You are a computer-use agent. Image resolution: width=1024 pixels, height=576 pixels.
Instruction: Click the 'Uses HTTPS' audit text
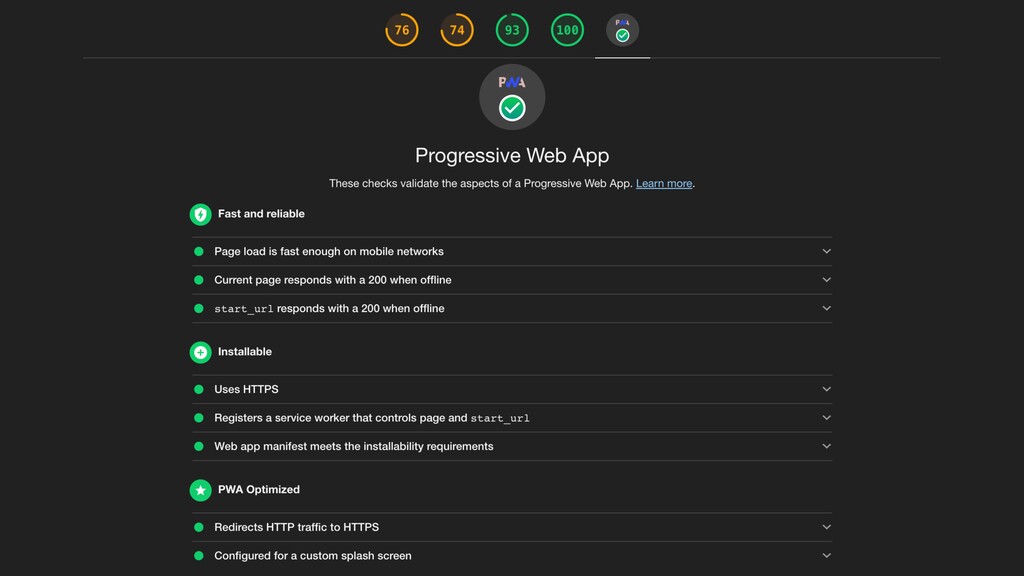click(x=246, y=389)
